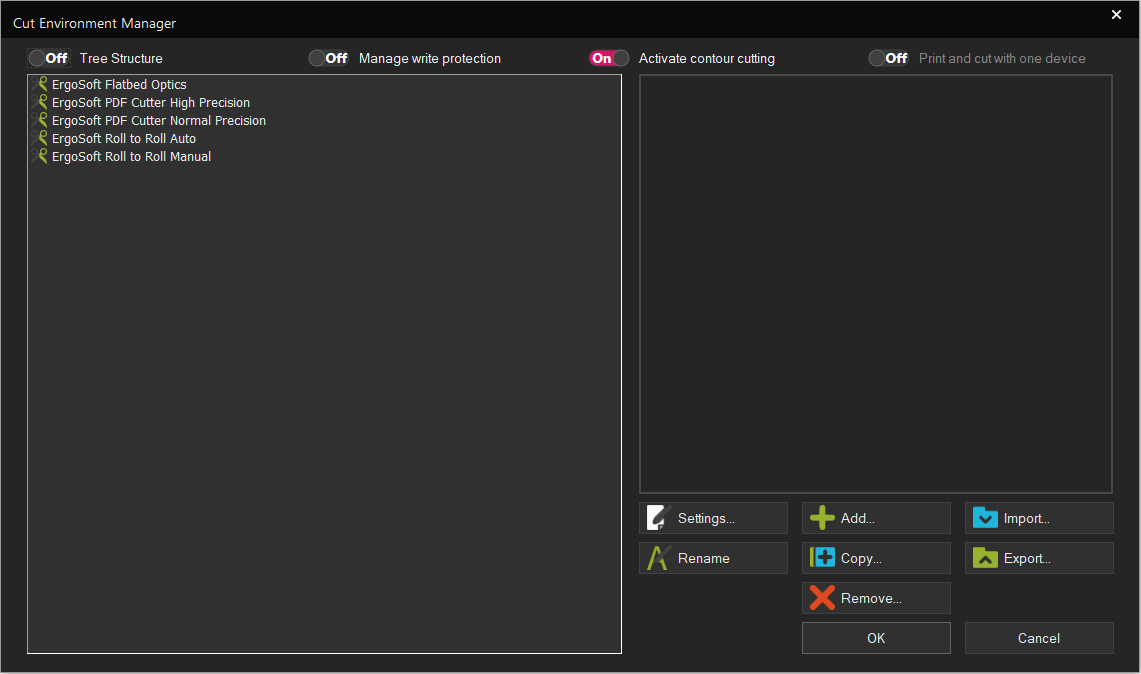Click the blue folder icon on Import

pyautogui.click(x=985, y=518)
